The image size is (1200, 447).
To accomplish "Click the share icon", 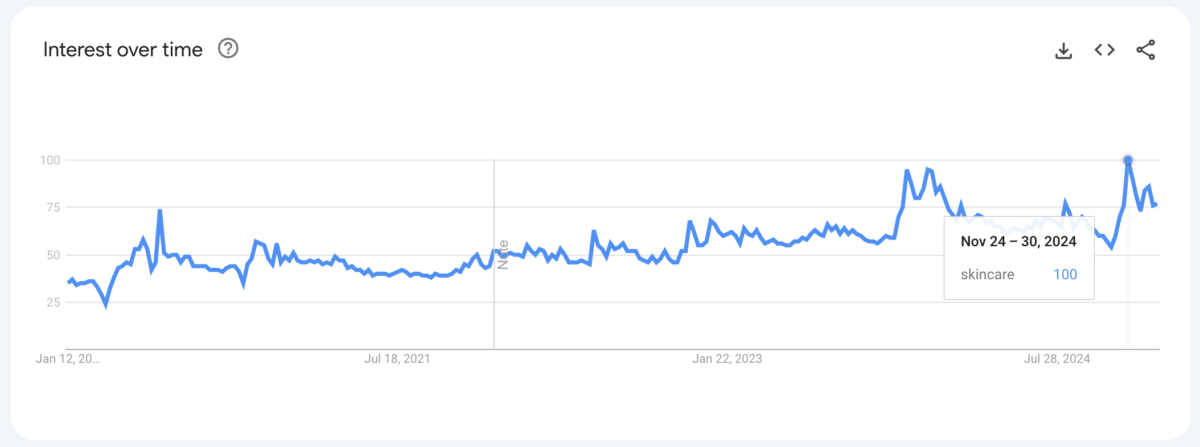I will point(1146,50).
